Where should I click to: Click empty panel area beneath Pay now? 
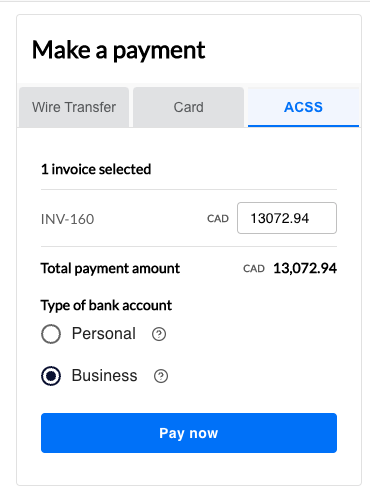pyautogui.click(x=189, y=469)
